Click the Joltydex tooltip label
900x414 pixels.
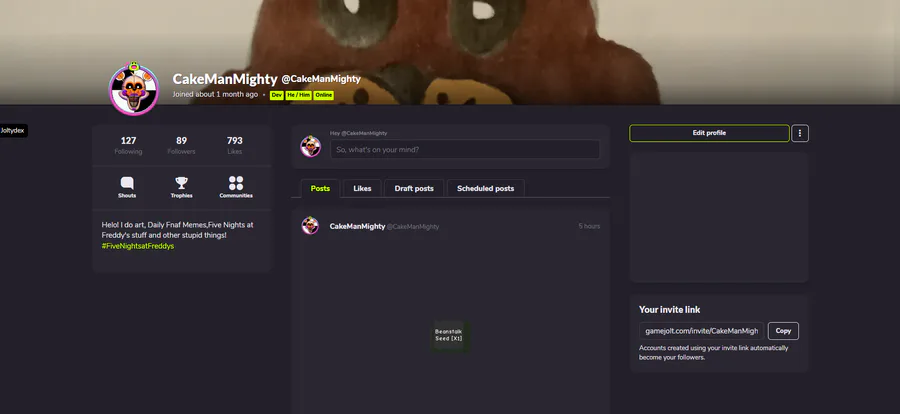[14, 130]
